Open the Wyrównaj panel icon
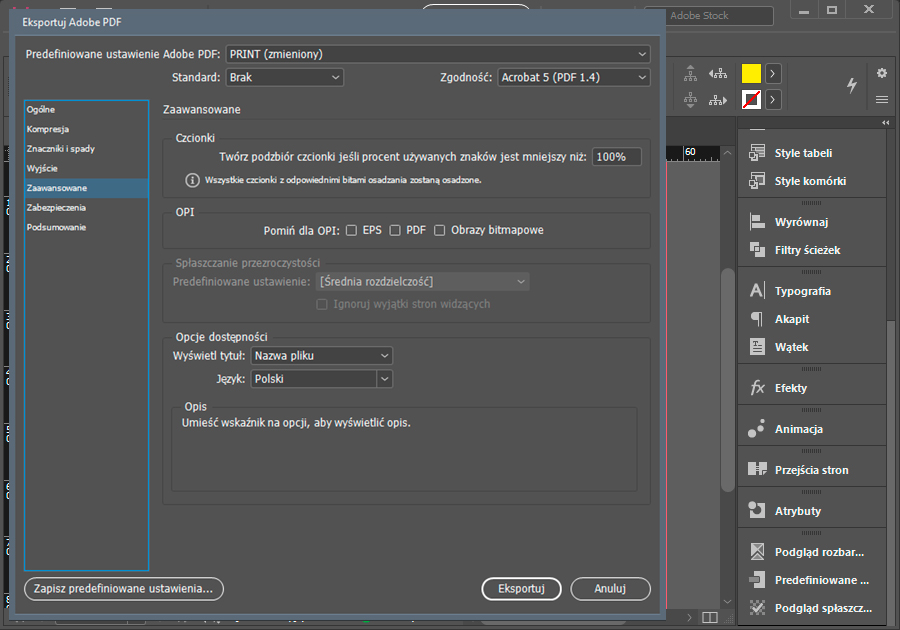This screenshot has width=900, height=630. [x=757, y=221]
